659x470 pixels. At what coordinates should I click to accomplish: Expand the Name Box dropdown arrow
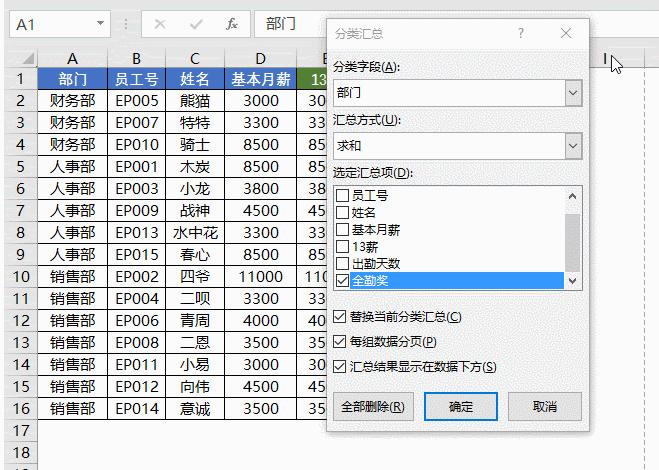[x=100, y=24]
